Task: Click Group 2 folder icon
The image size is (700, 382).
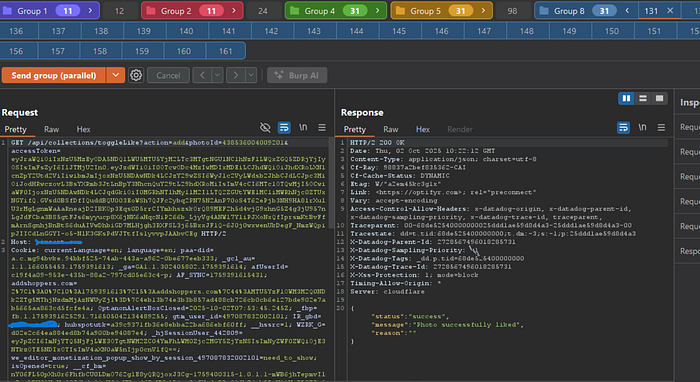Action: coord(151,11)
